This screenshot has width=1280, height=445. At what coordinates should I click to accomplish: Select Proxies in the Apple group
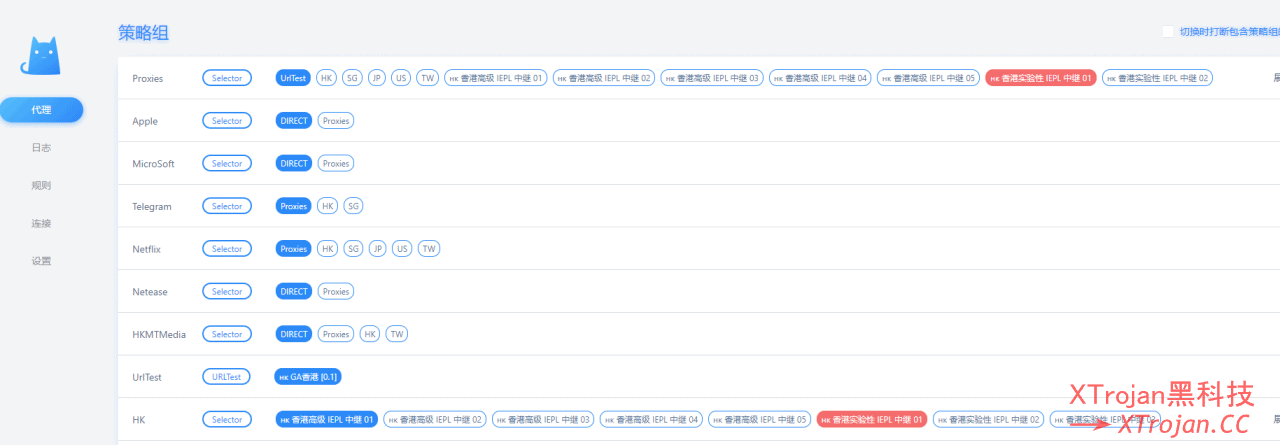(336, 121)
